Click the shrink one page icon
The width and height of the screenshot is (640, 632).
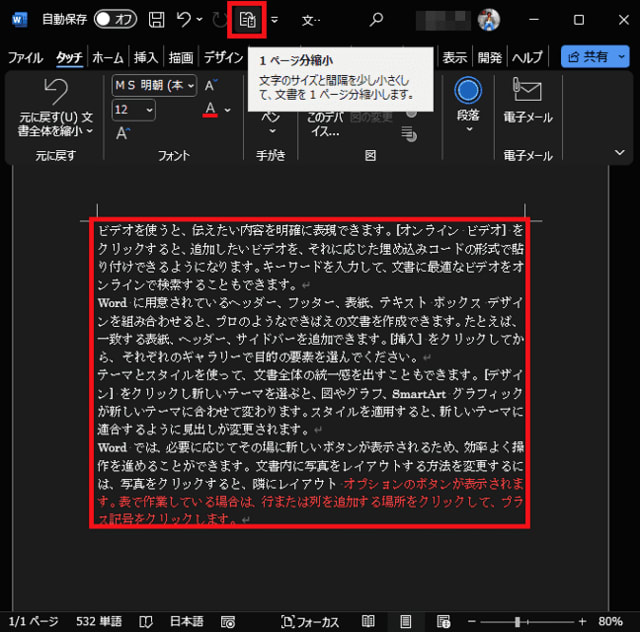pos(247,19)
